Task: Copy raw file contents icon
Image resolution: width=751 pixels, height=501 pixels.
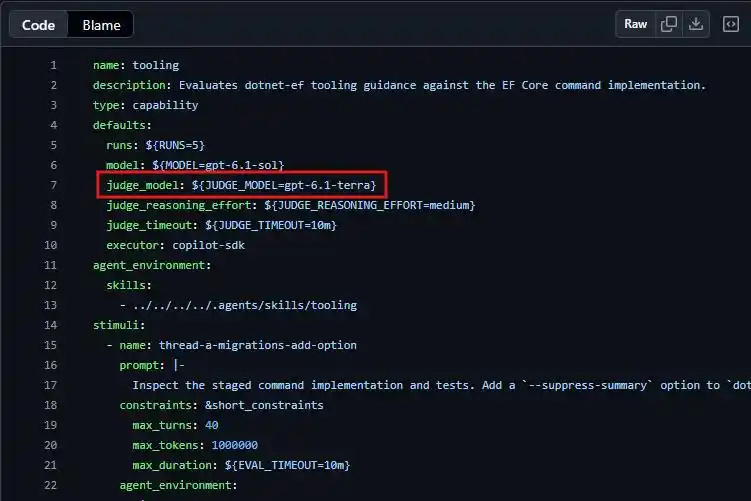Action: 669,24
